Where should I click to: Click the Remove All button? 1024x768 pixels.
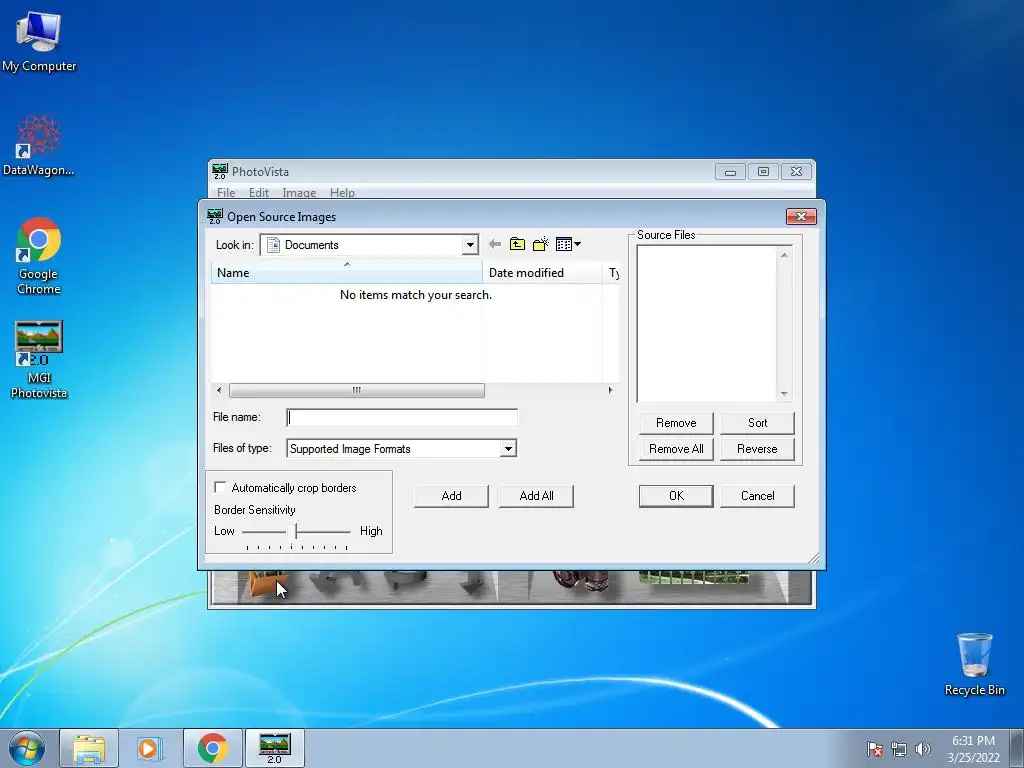coord(676,449)
